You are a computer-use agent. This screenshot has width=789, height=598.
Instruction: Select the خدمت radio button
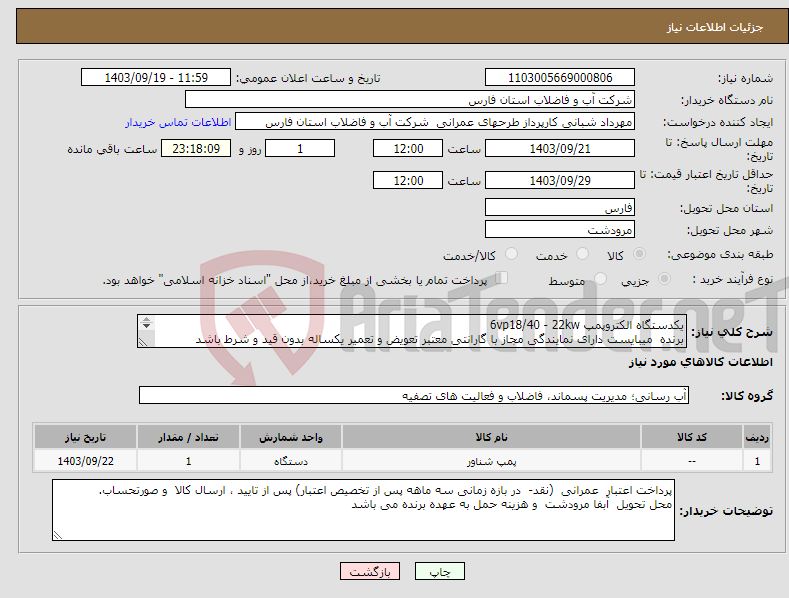582,254
